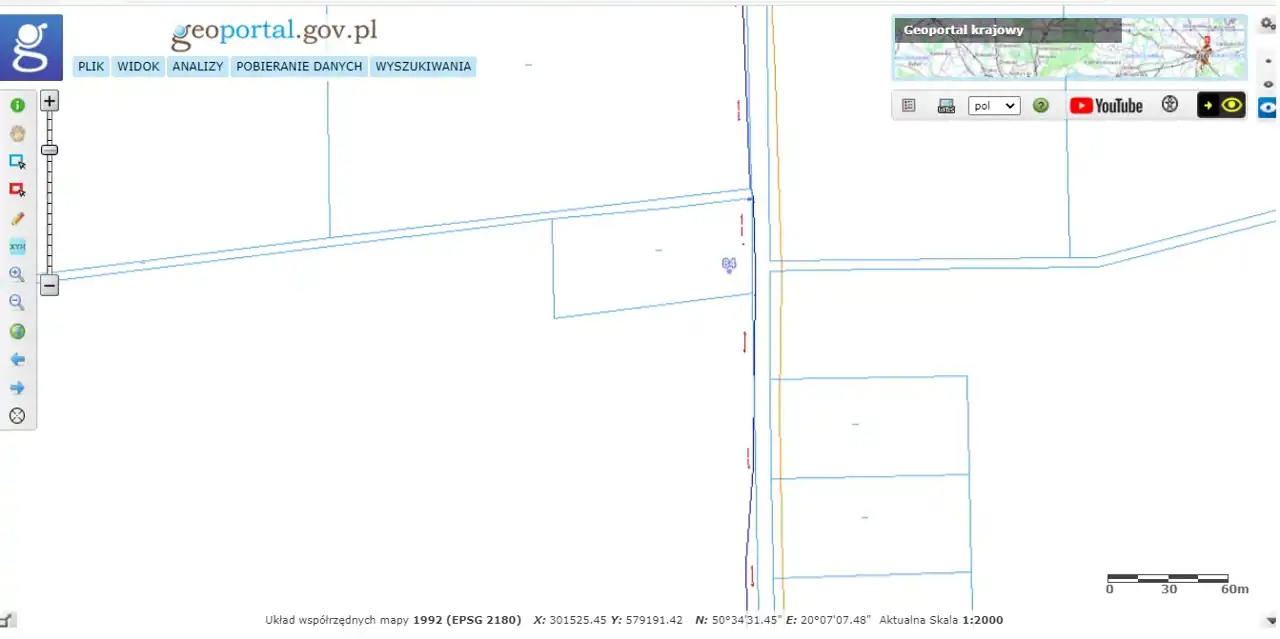
Task: Open the PLIK menu
Action: pos(91,67)
